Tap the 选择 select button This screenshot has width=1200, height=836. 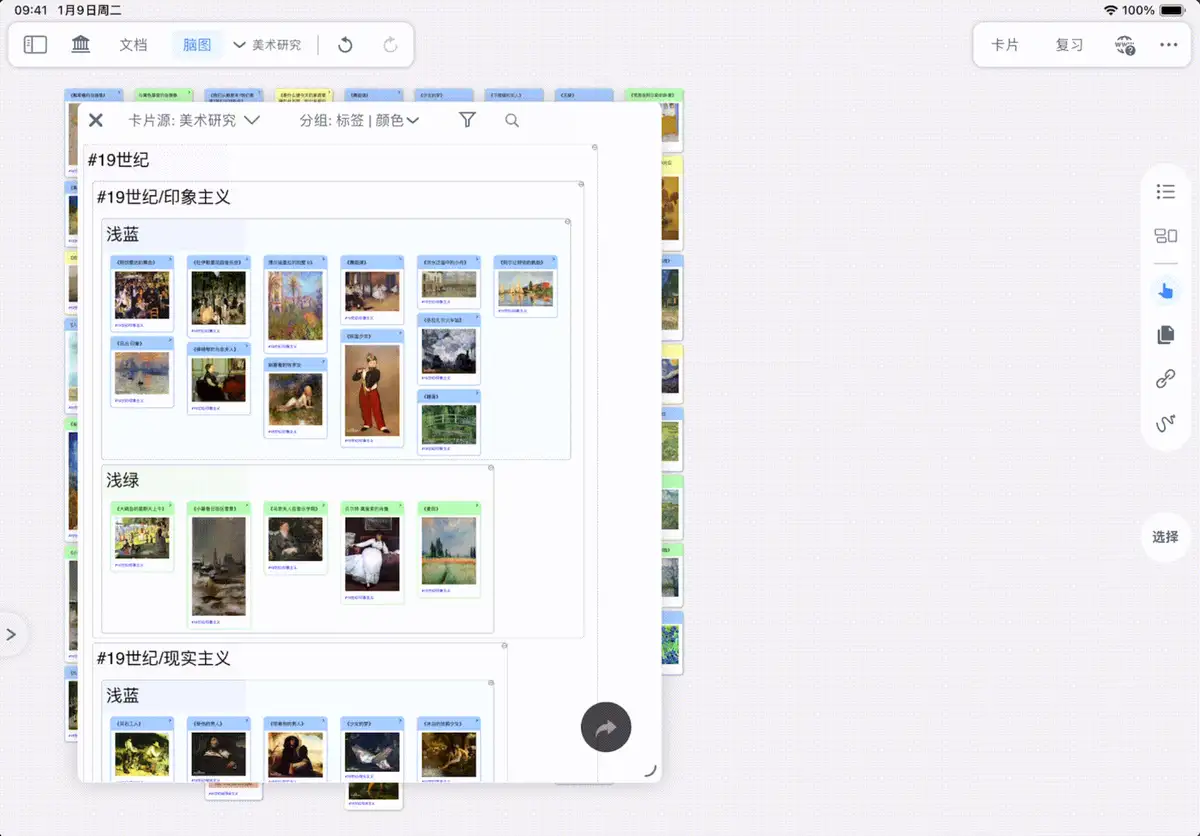[1165, 537]
